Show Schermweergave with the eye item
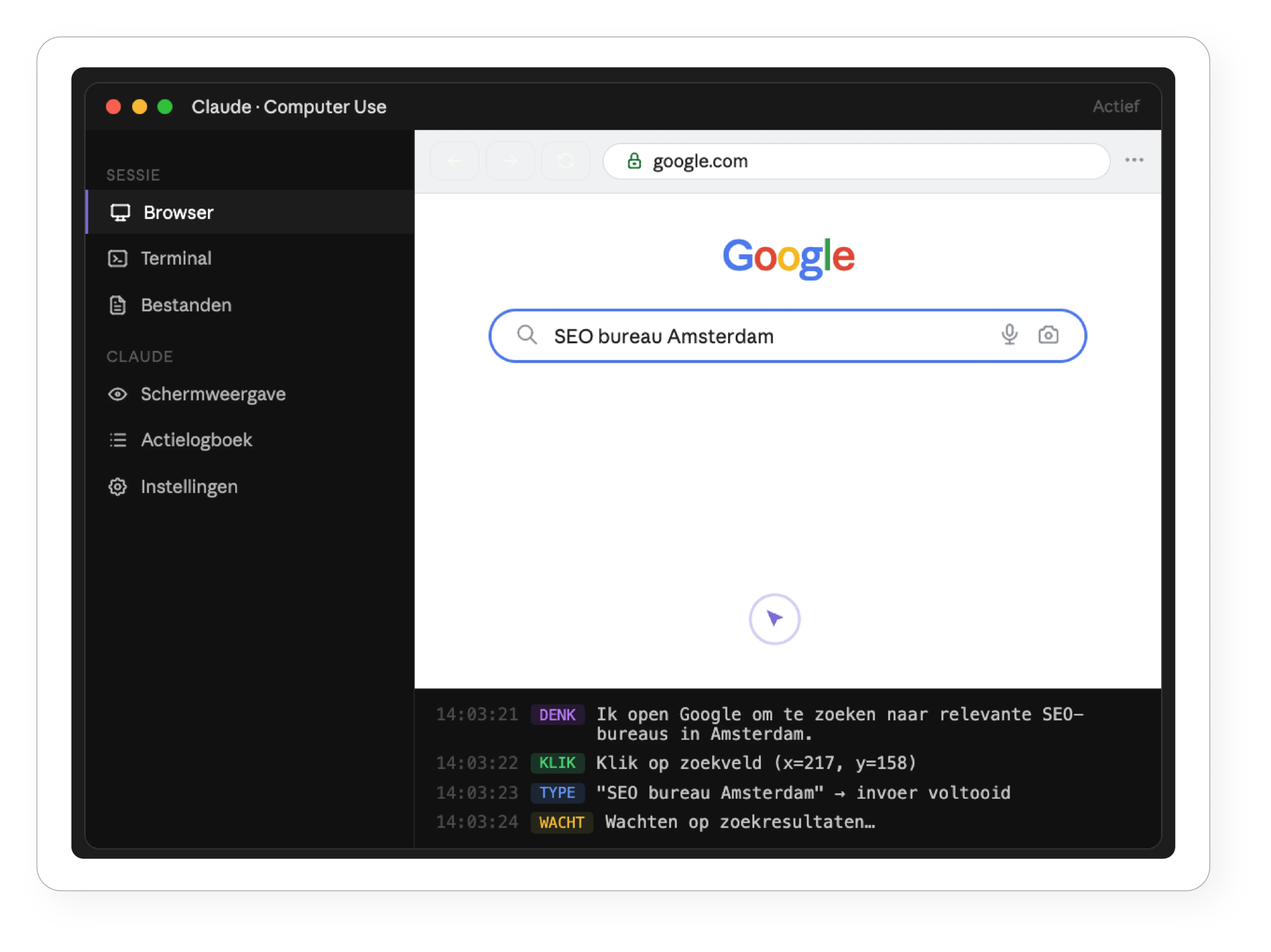 pyautogui.click(x=250, y=394)
